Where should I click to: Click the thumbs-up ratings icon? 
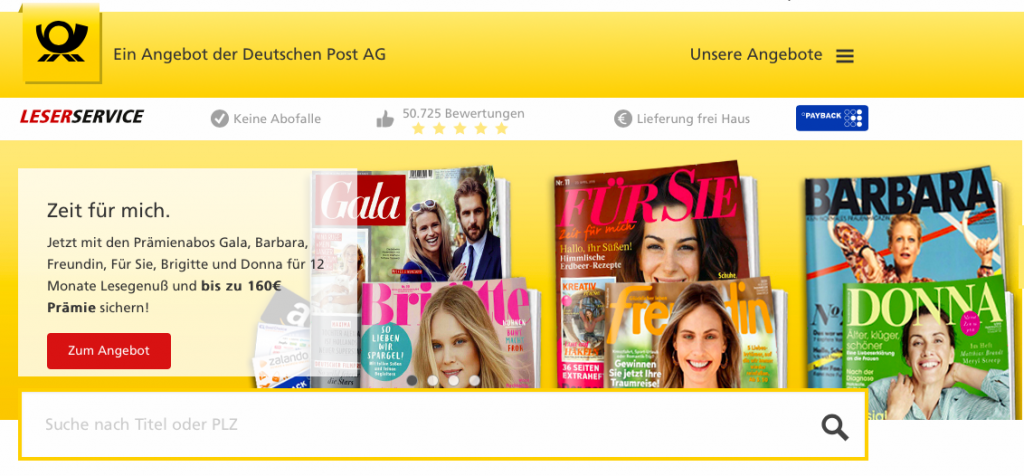point(385,119)
